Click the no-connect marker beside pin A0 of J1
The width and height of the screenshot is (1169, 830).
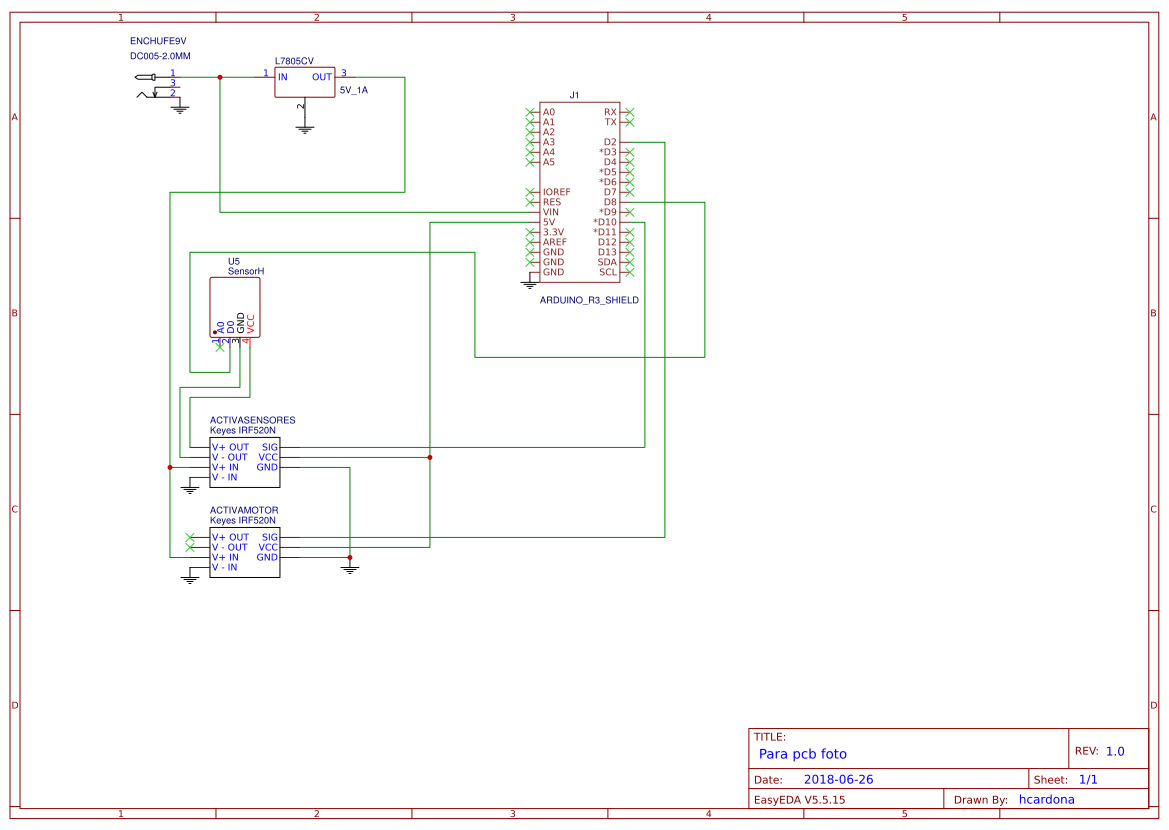tap(530, 112)
